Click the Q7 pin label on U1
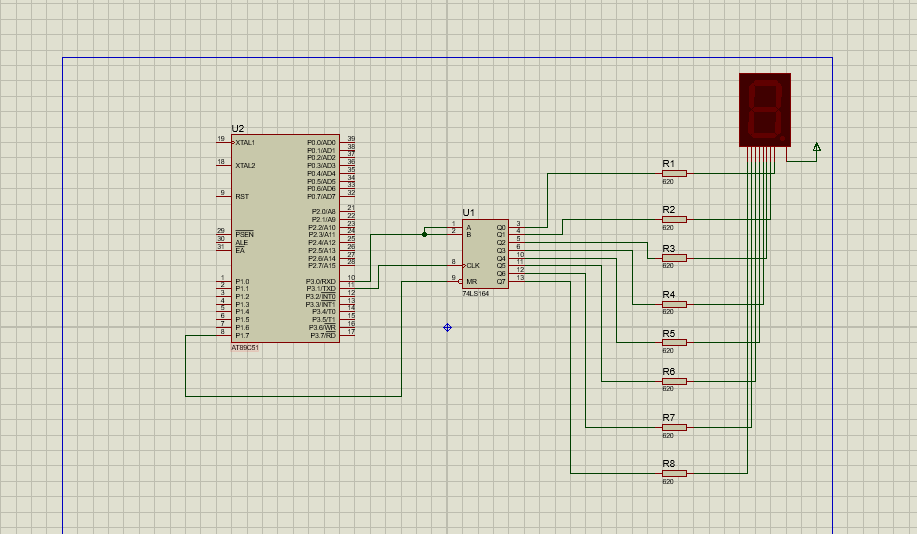 click(501, 282)
